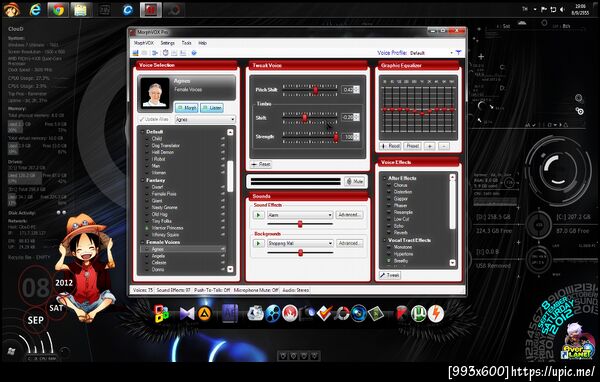Viewport: 600px width, 382px height.
Task: Enable the Phaser after effect
Action: 389,206
